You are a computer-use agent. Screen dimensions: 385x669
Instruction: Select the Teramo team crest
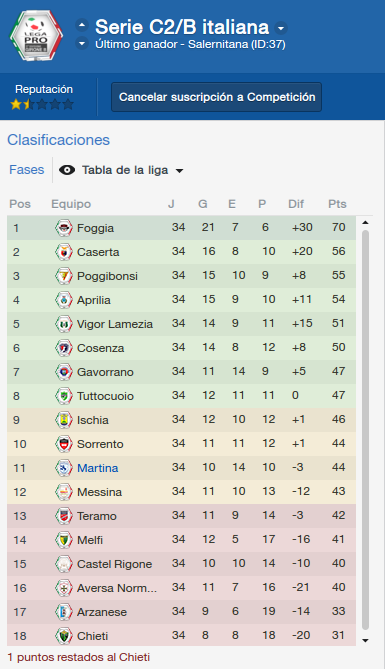pyautogui.click(x=64, y=515)
